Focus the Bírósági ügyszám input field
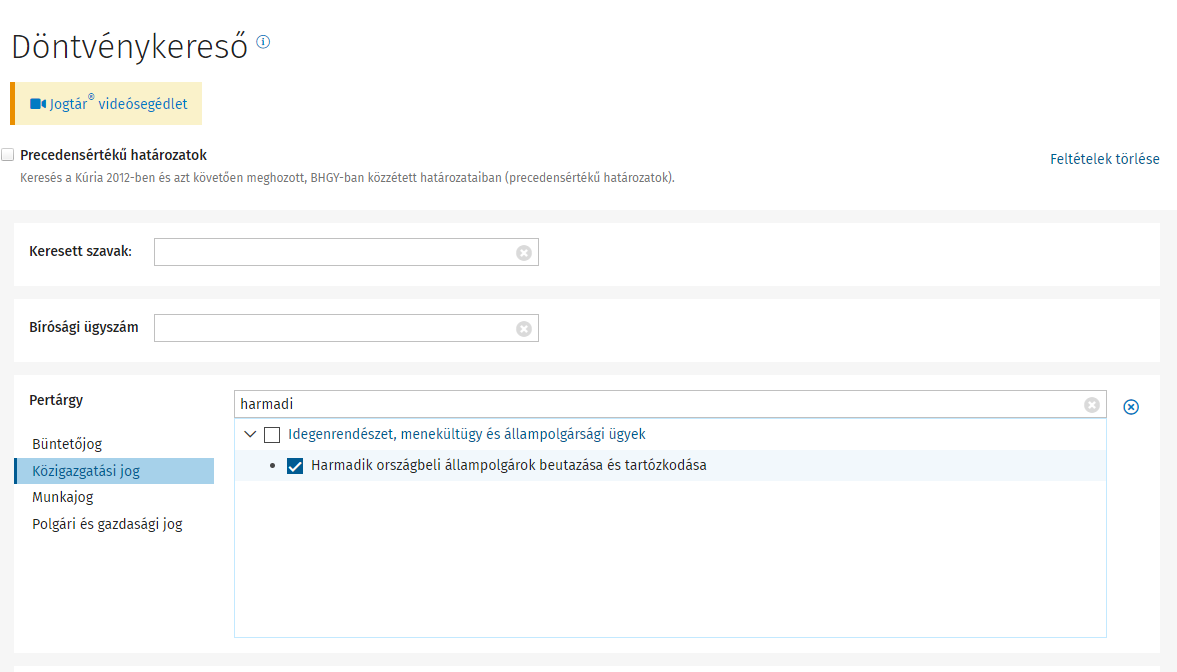 tap(334, 329)
